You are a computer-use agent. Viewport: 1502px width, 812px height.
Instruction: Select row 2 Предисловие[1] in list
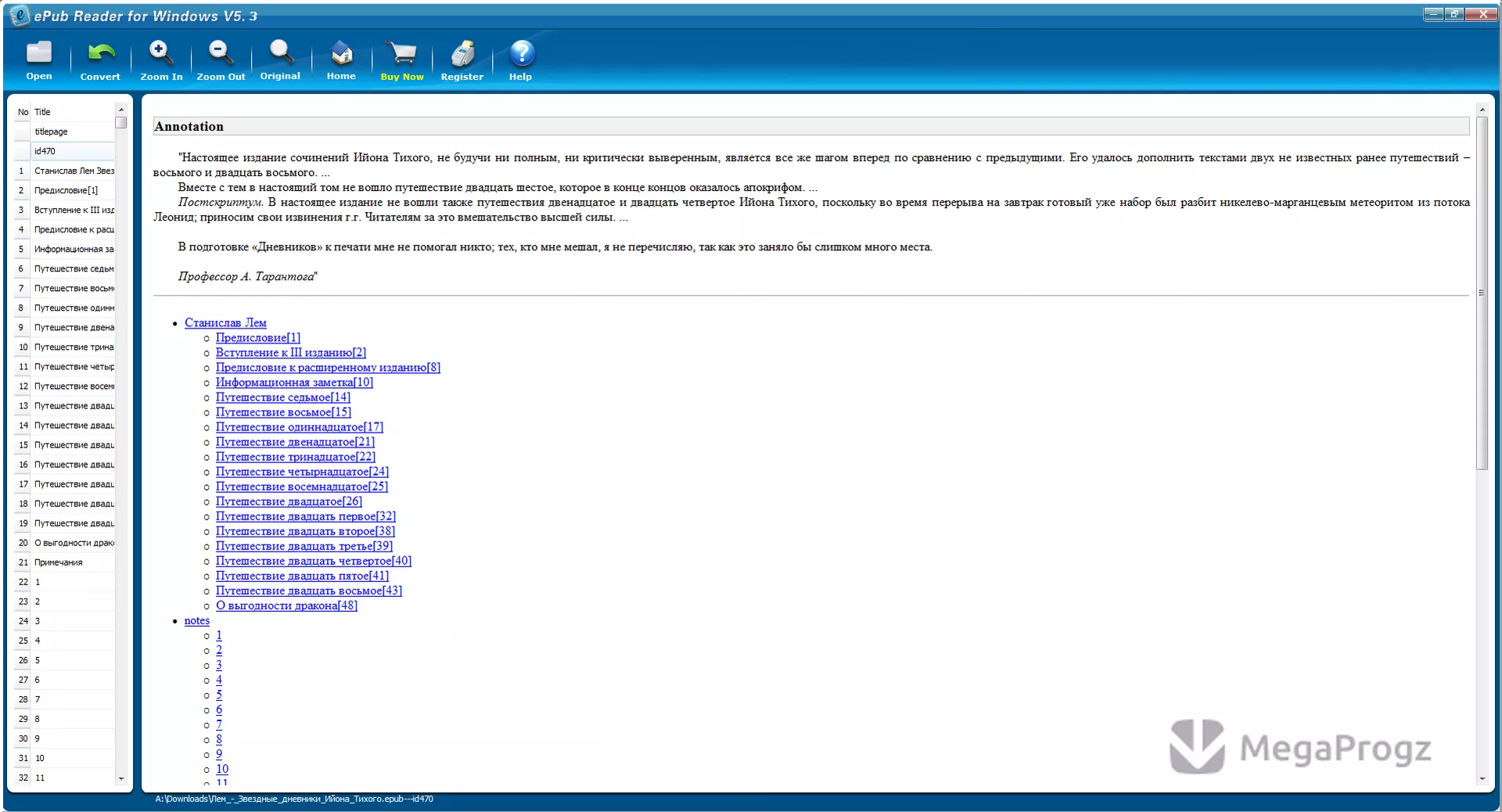click(x=65, y=190)
